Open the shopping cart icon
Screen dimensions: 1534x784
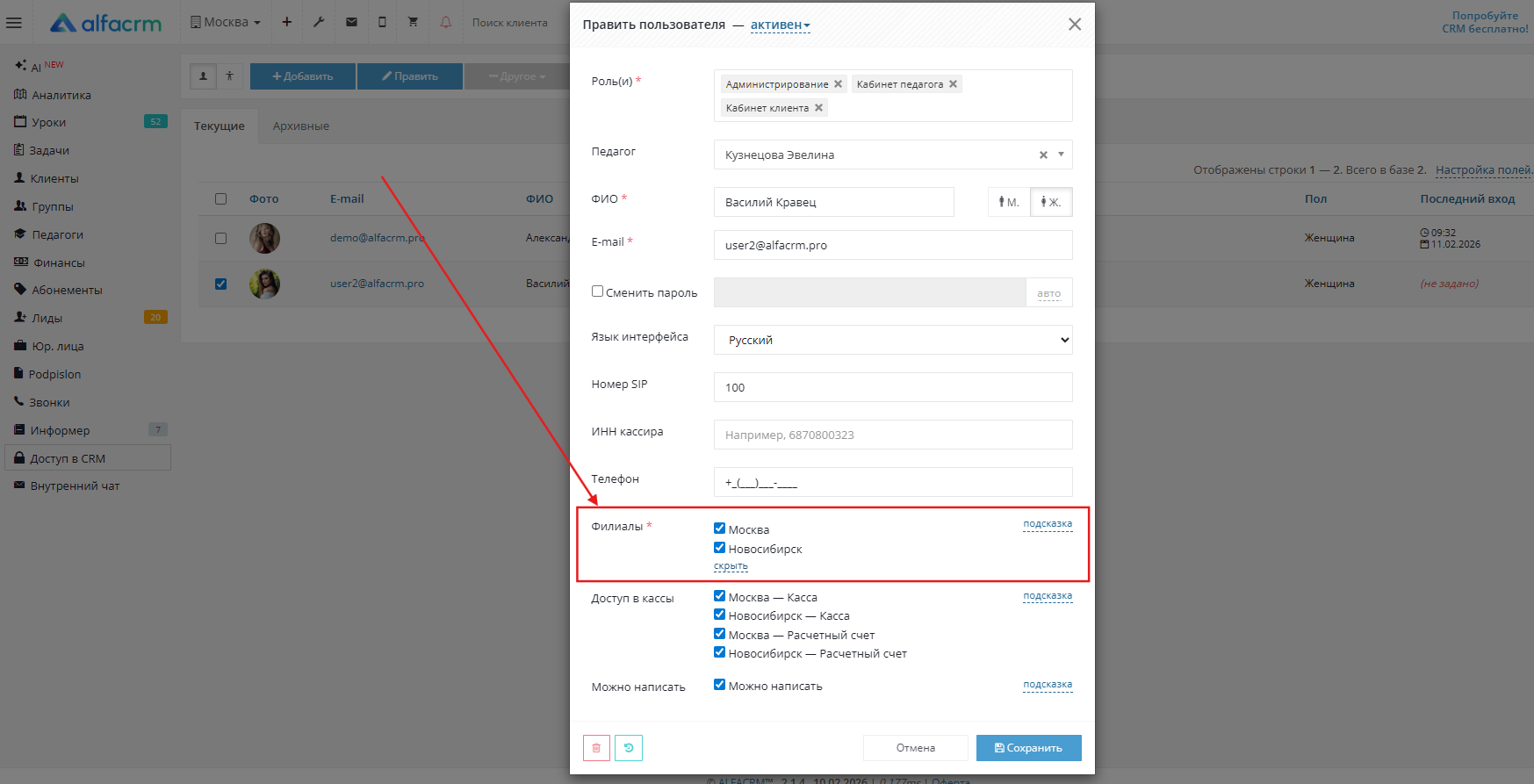pyautogui.click(x=413, y=22)
